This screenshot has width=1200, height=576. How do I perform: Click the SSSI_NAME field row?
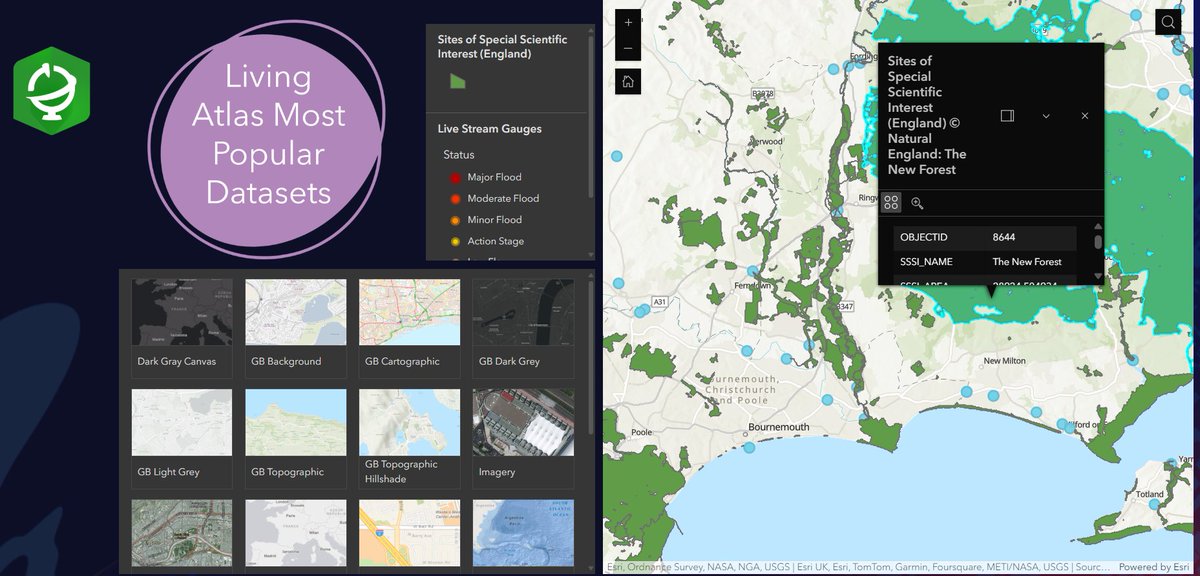tap(985, 262)
